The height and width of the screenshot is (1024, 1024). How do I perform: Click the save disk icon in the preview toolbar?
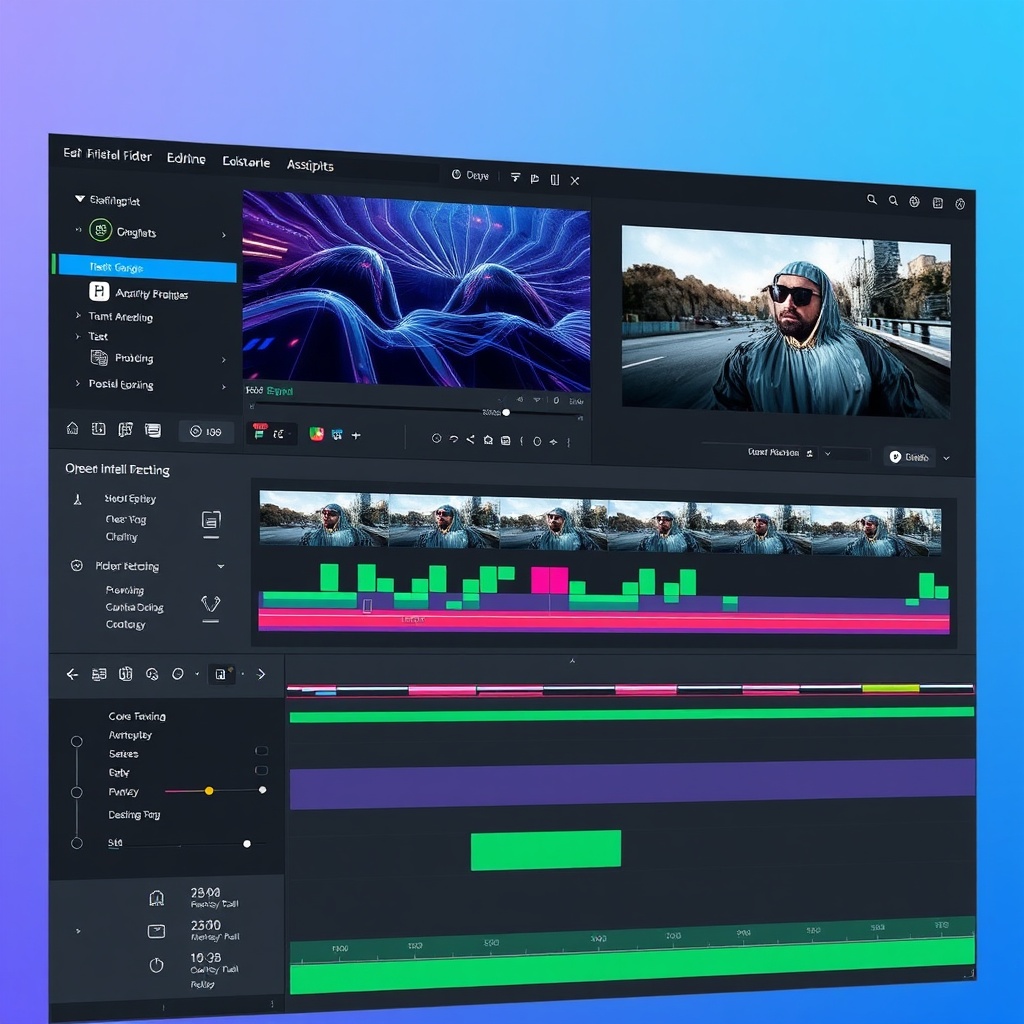[x=505, y=441]
